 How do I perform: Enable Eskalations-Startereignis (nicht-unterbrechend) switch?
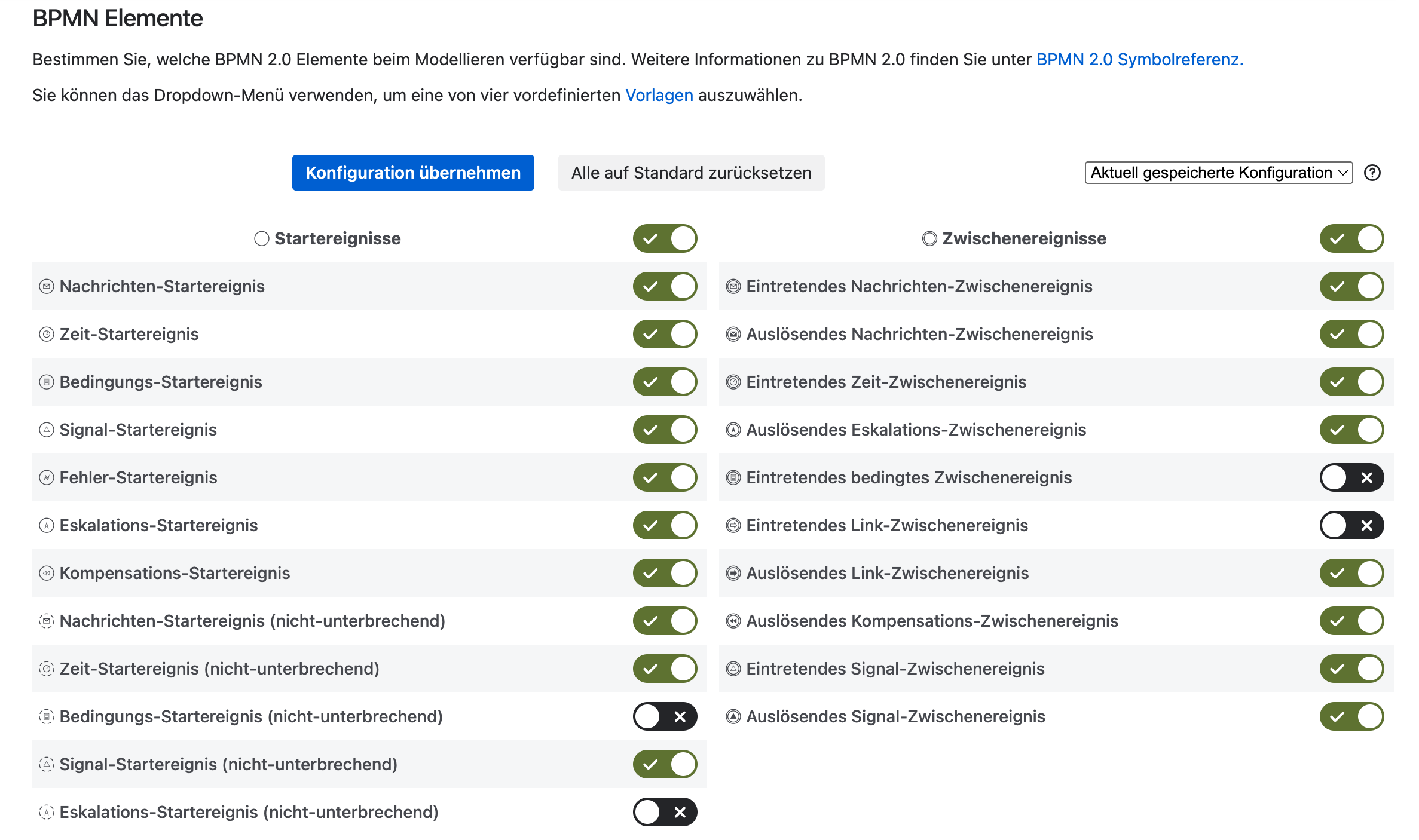665,812
